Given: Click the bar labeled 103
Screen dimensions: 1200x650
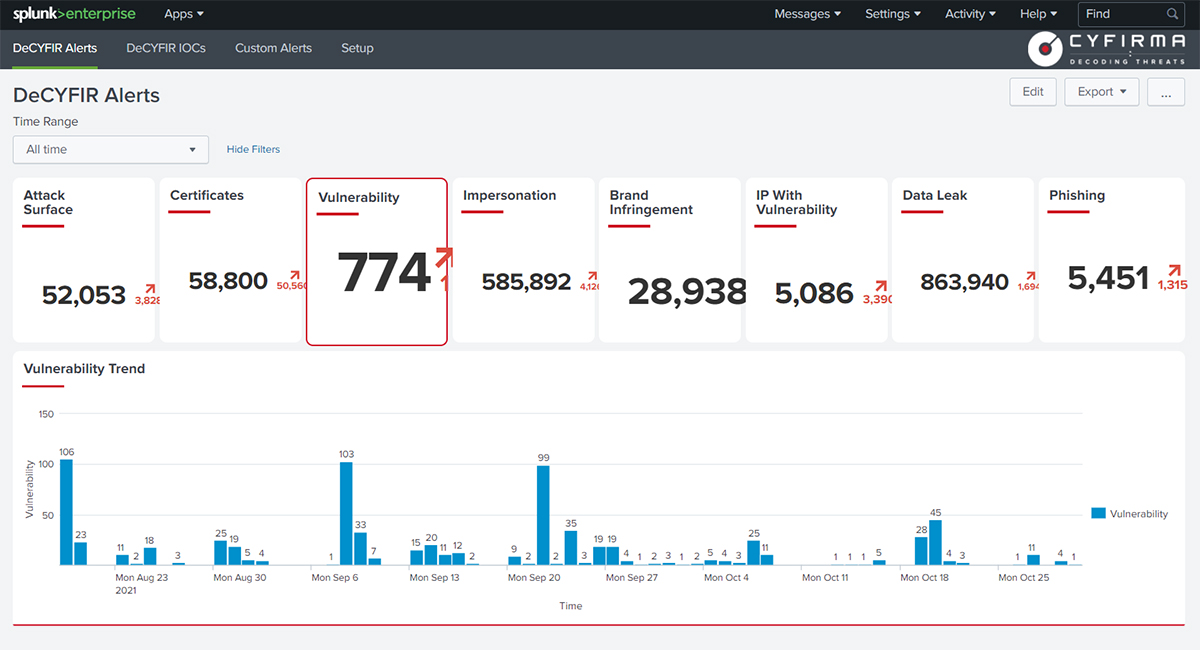Looking at the screenshot, I should point(346,514).
